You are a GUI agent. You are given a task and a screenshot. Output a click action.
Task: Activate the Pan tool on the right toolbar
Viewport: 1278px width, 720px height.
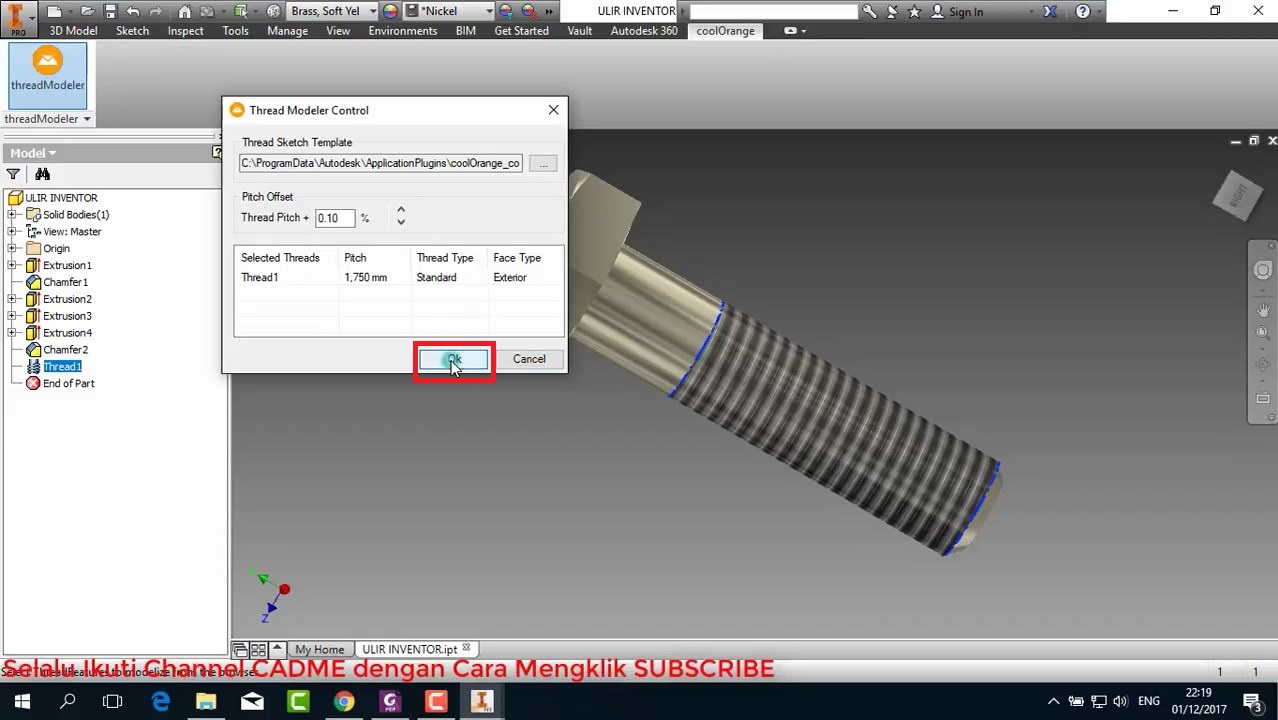(1263, 311)
